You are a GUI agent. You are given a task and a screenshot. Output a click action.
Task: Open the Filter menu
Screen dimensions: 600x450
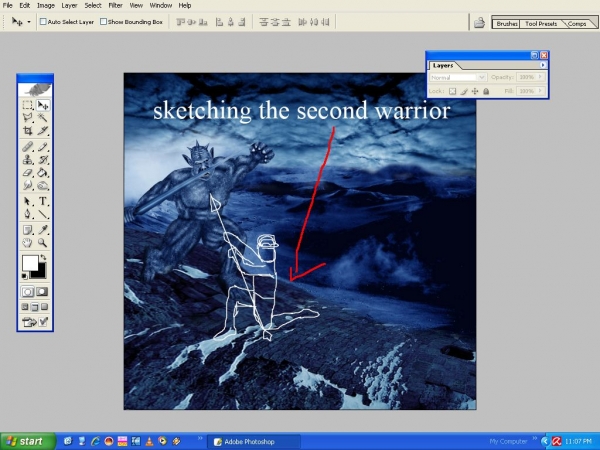[115, 5]
